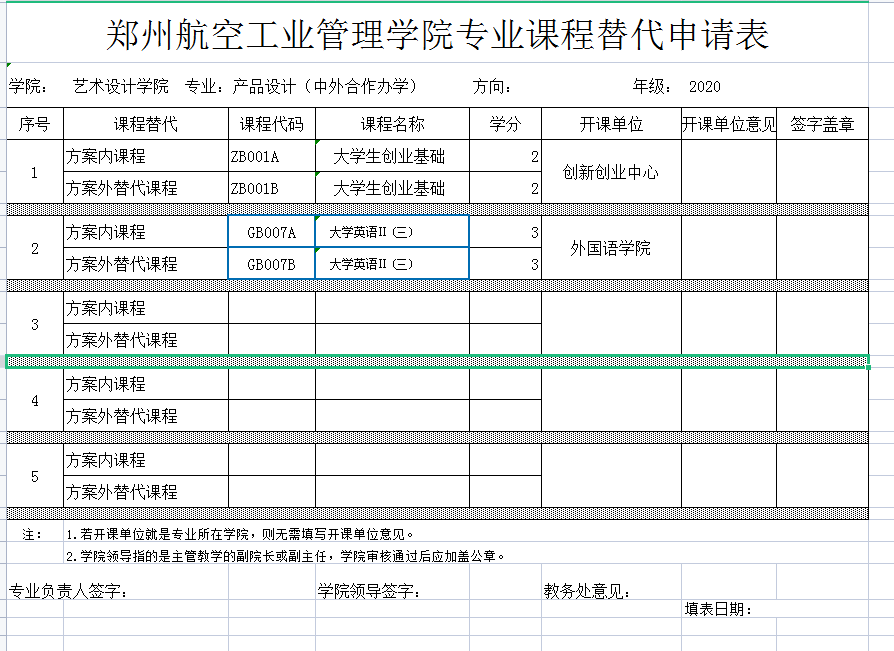Click the 方向： label cell

tap(492, 87)
